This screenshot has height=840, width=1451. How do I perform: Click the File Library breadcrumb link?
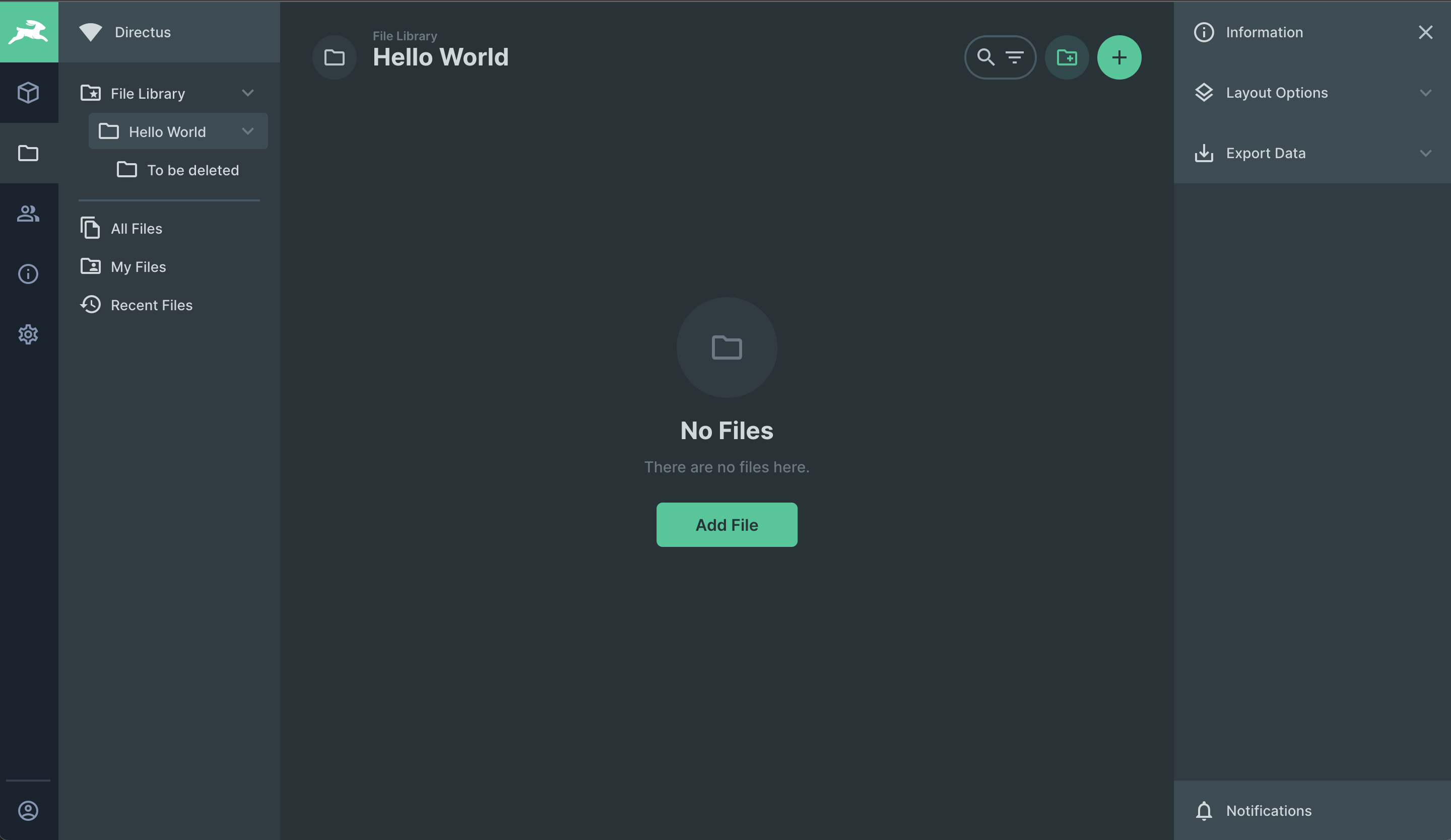point(405,36)
